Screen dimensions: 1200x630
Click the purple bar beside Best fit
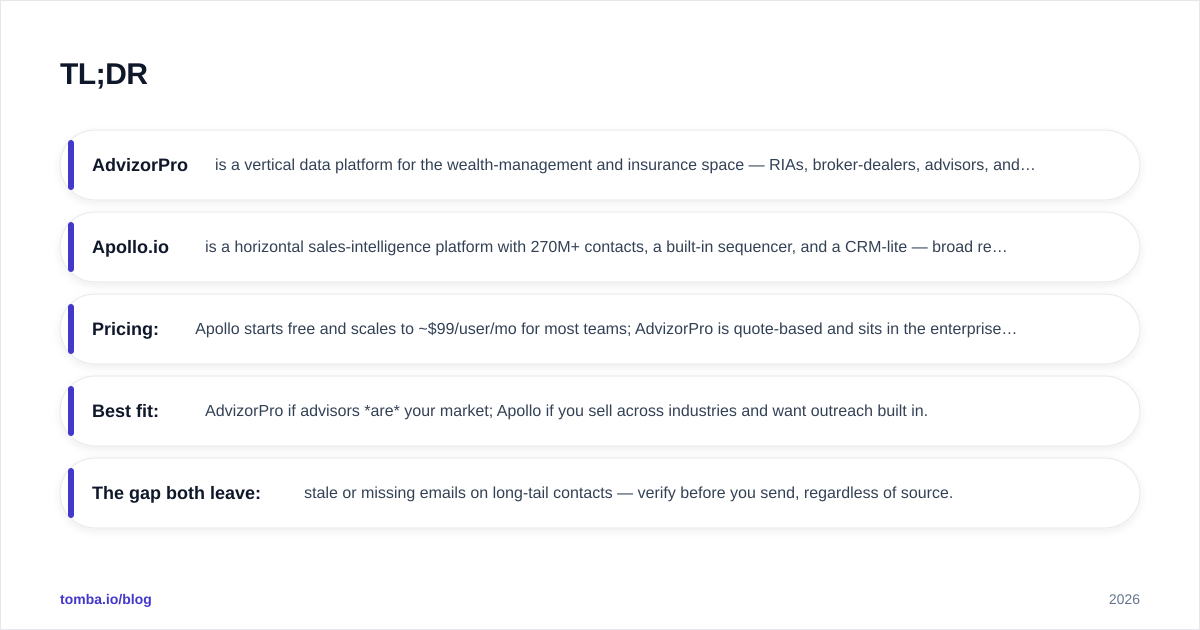pyautogui.click(x=71, y=411)
